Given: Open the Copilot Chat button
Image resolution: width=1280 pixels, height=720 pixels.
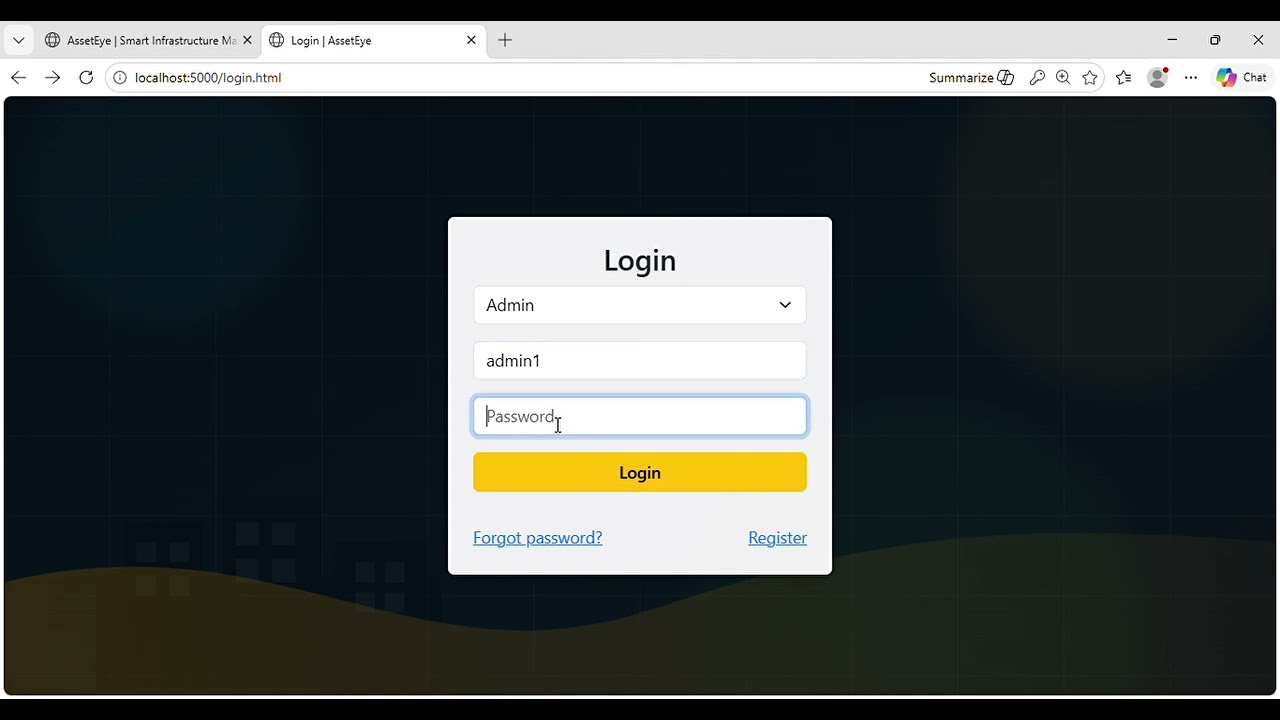Looking at the screenshot, I should click(1242, 78).
